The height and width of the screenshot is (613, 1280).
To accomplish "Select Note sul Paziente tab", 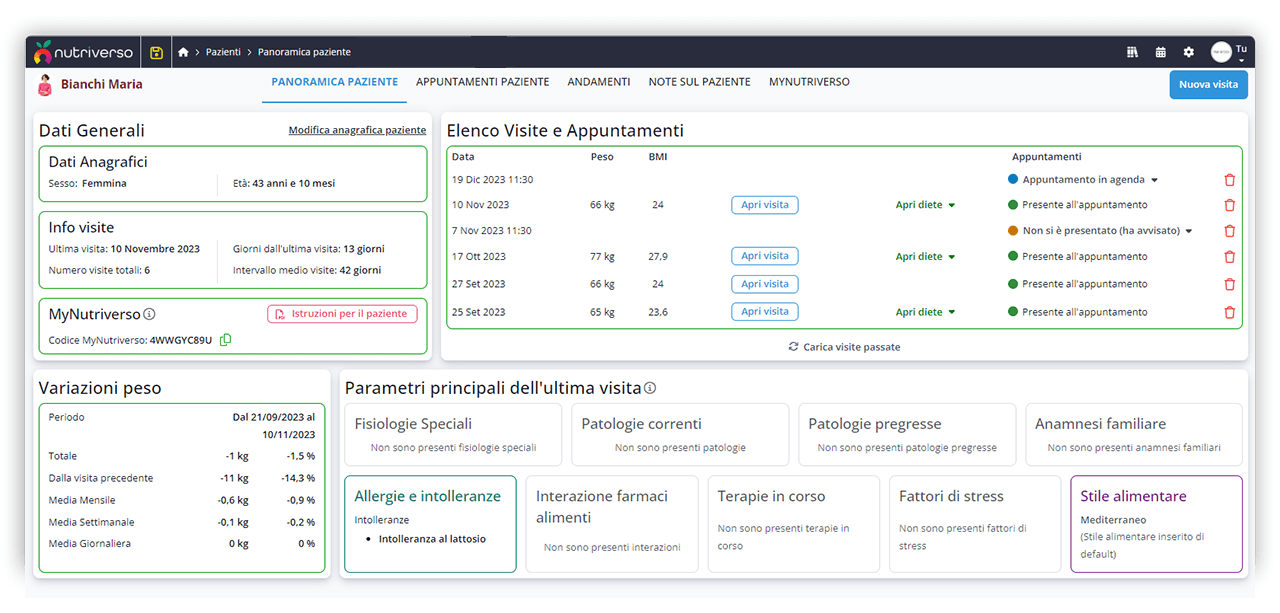I will coord(699,82).
